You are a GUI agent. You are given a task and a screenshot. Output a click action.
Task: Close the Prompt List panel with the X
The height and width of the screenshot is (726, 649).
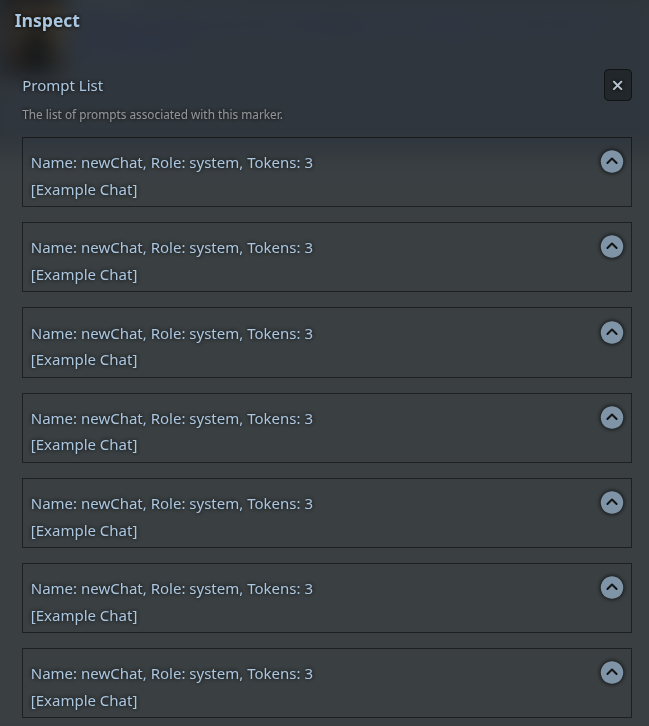618,85
